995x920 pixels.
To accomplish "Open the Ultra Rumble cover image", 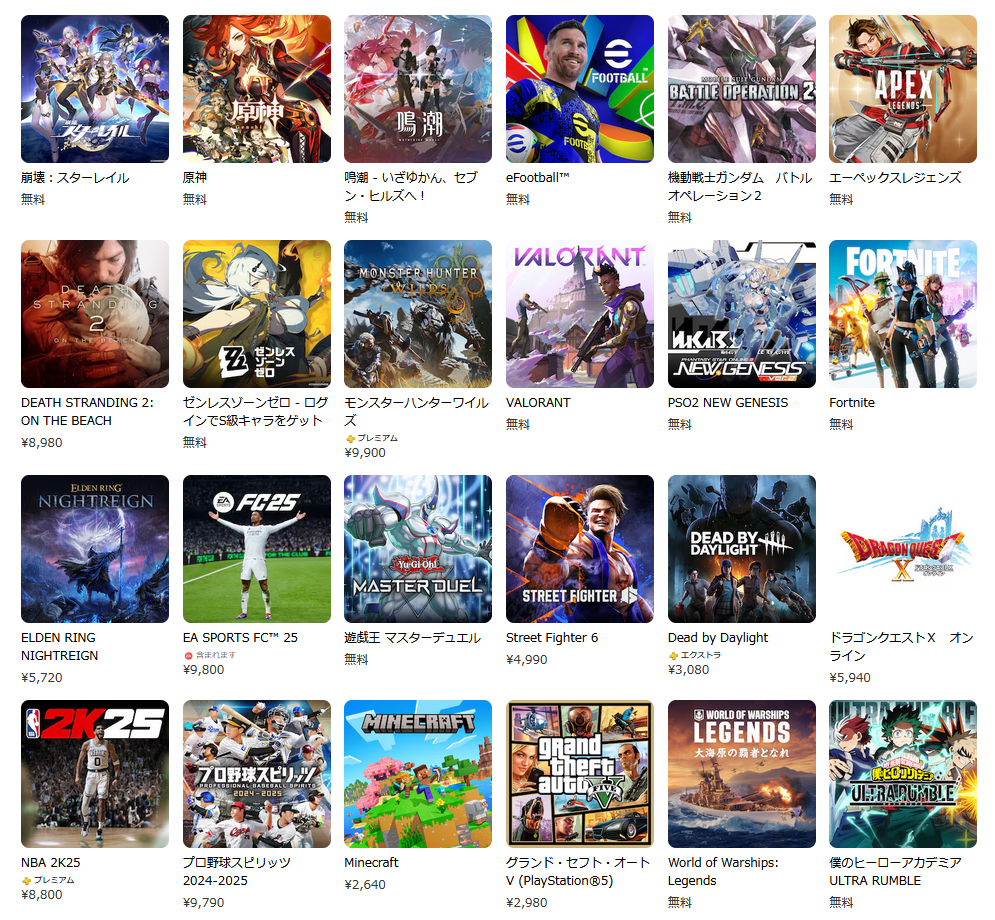I will [x=903, y=774].
